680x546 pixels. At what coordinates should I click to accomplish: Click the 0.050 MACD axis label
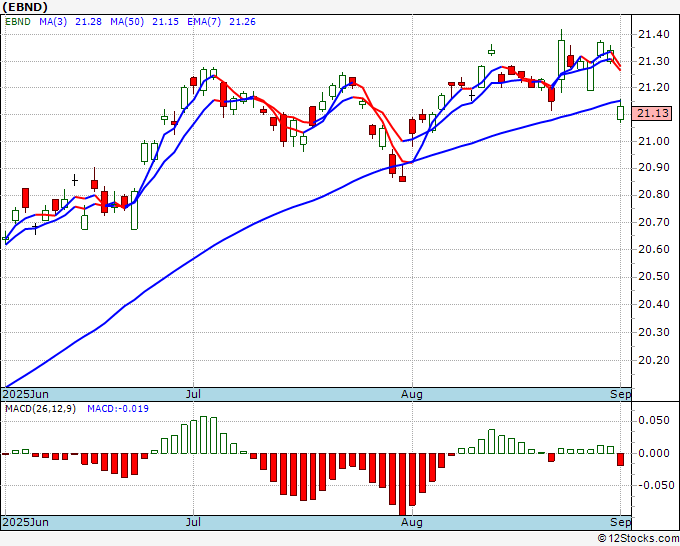[x=656, y=421]
